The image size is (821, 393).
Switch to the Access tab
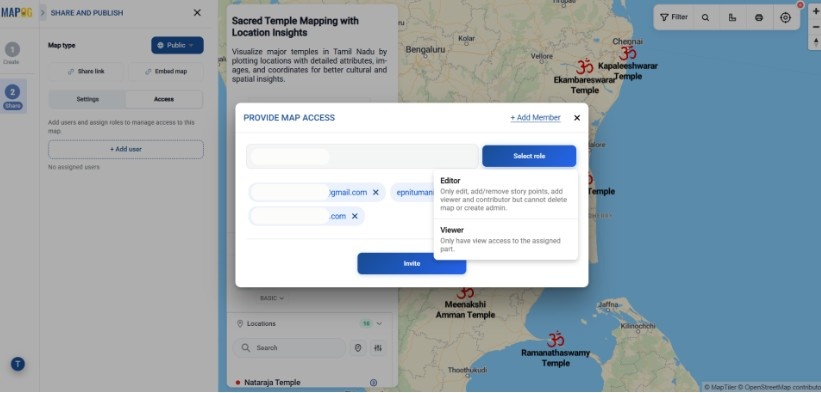pos(164,99)
